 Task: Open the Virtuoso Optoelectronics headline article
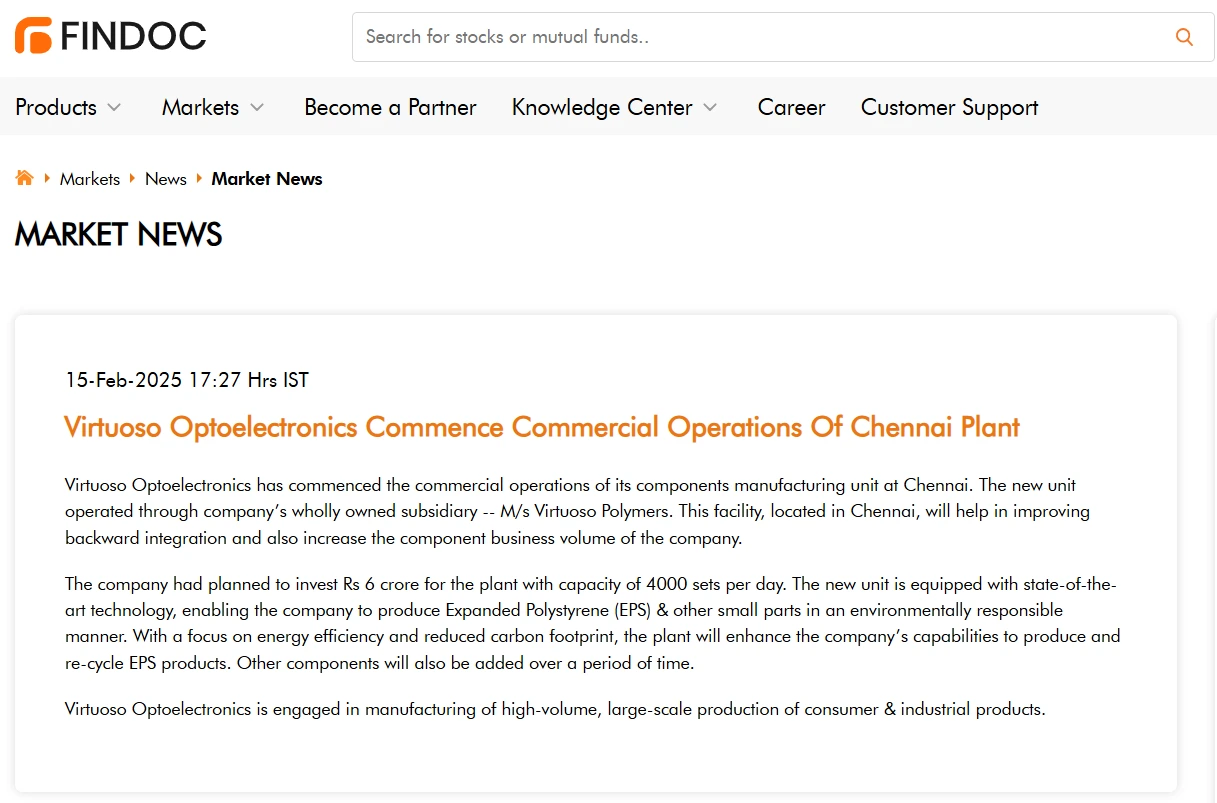(542, 427)
